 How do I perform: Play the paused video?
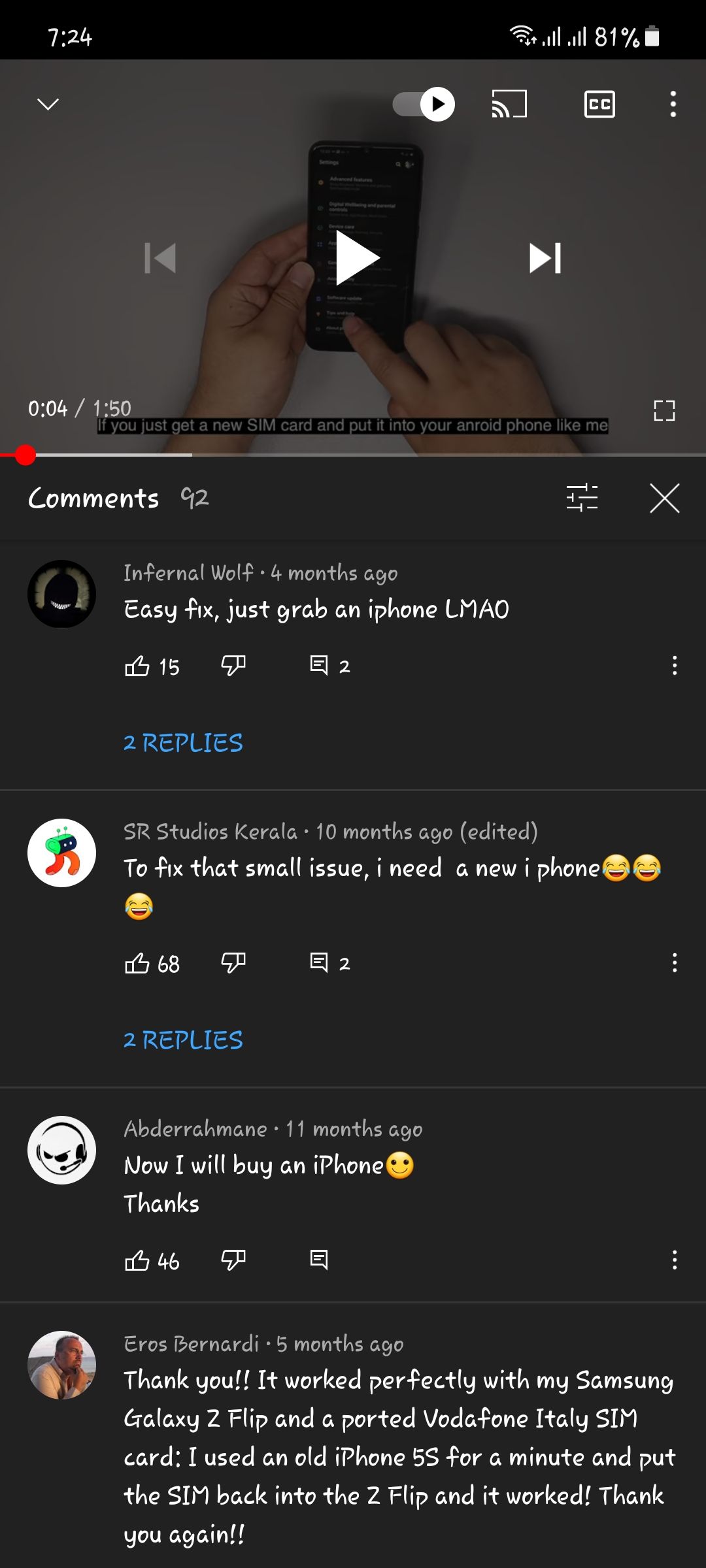coord(356,258)
